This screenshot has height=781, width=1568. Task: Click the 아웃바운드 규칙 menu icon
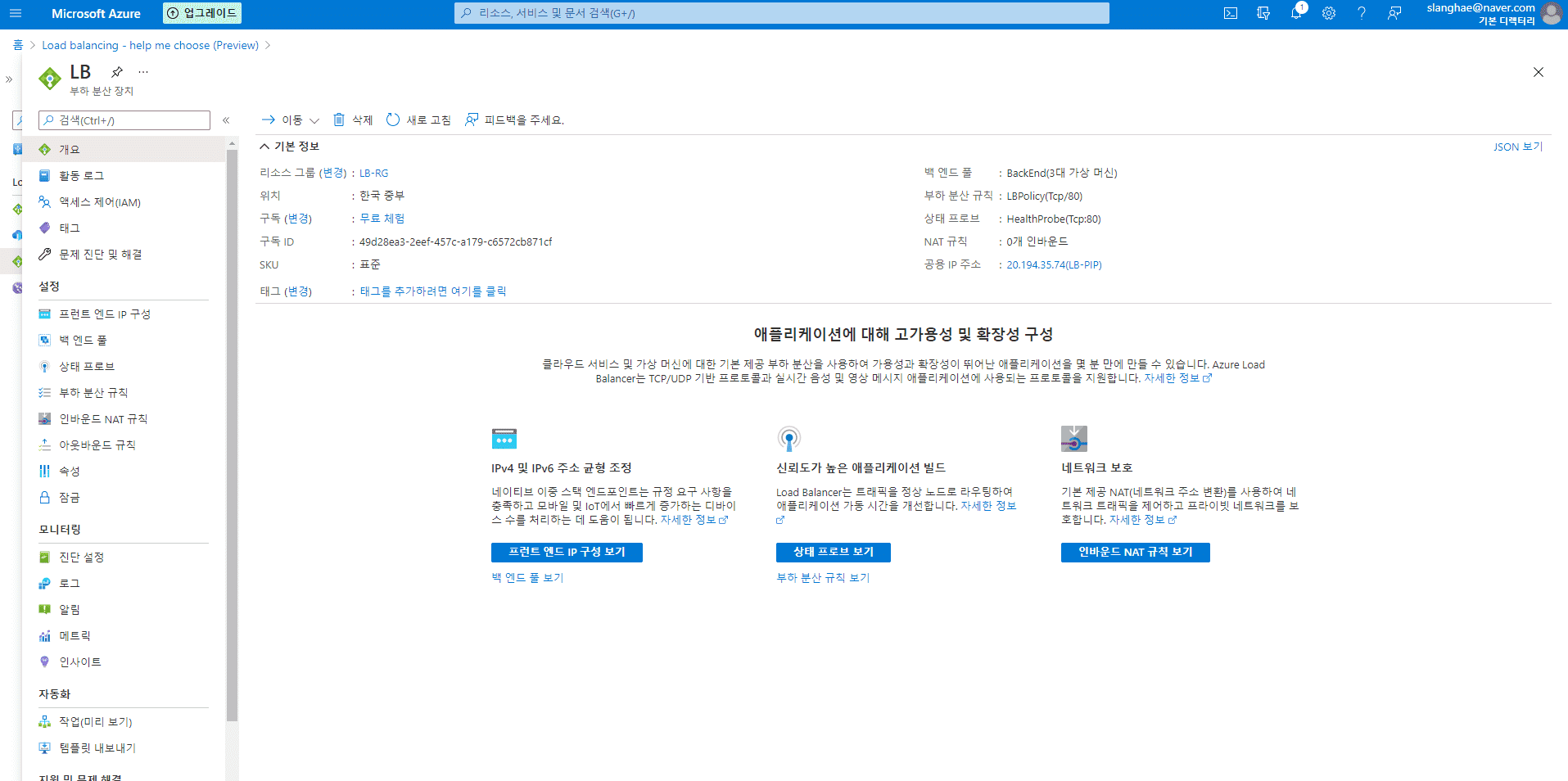(x=45, y=445)
